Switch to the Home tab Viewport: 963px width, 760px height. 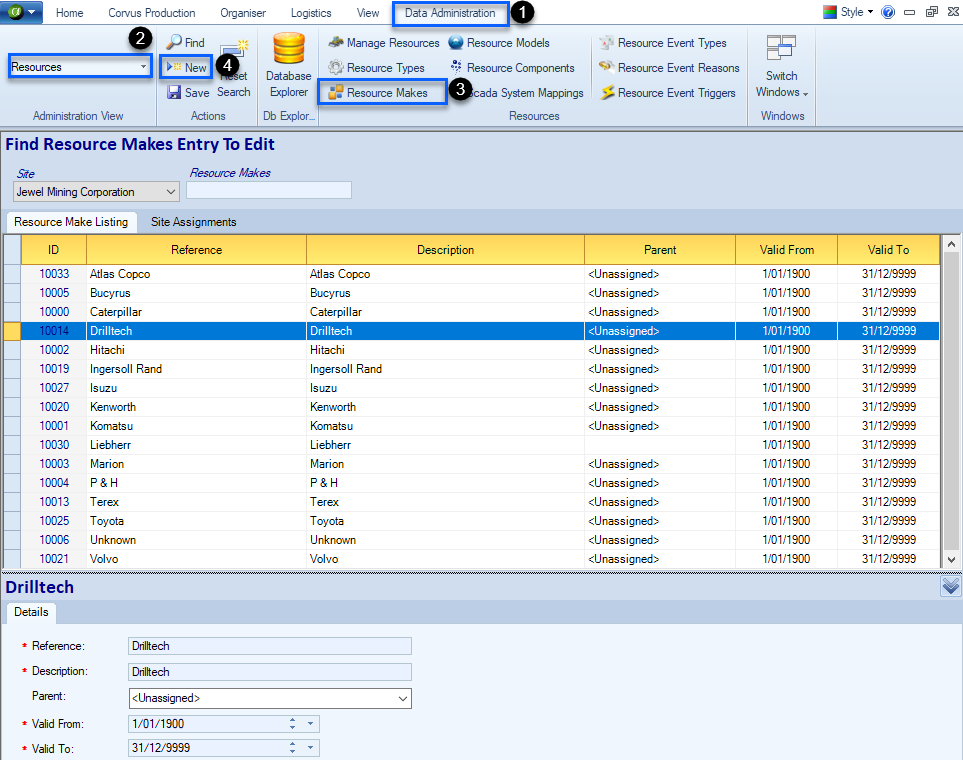click(x=69, y=13)
